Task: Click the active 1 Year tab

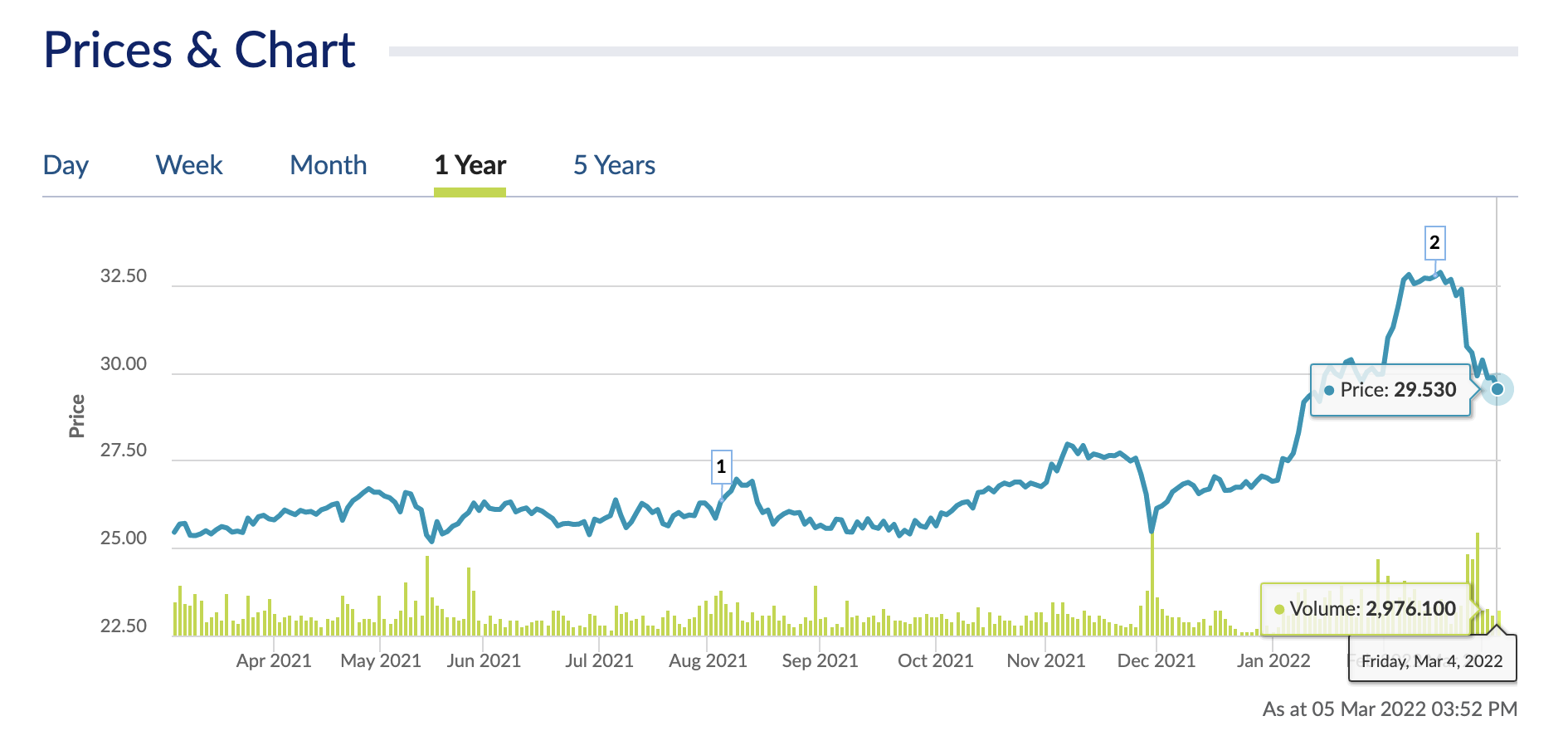Action: (470, 165)
